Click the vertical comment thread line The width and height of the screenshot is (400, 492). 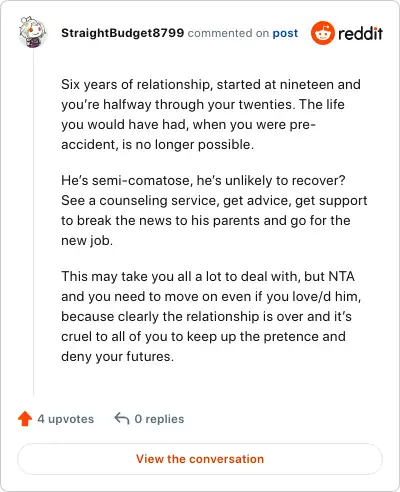point(33,223)
